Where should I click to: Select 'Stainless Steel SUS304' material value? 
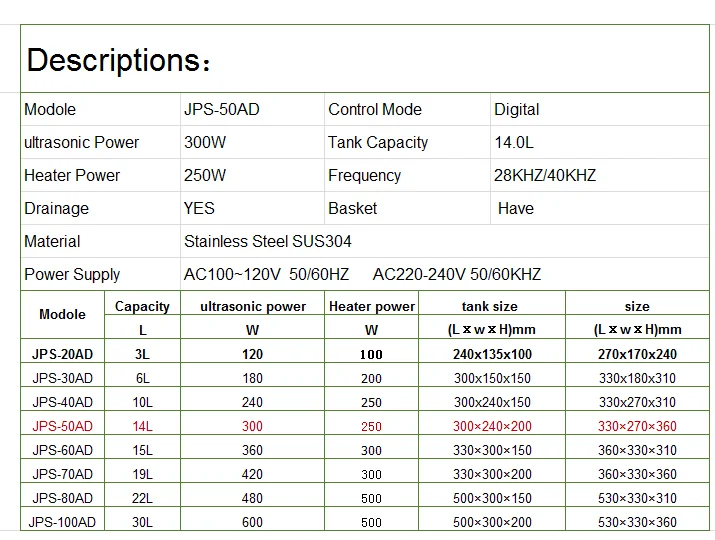pos(268,241)
